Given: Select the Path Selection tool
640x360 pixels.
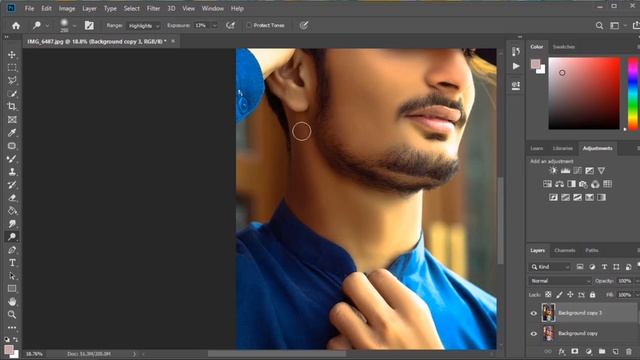Looking at the screenshot, I should pyautogui.click(x=12, y=276).
